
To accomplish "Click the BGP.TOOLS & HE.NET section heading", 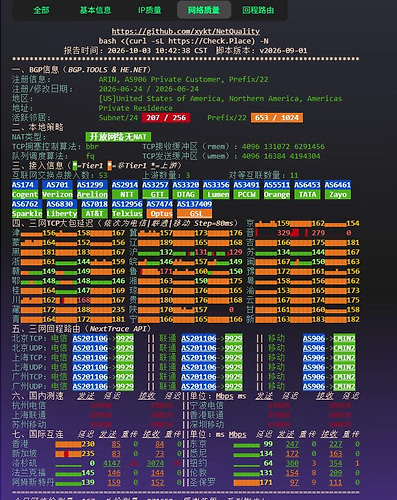I will 81,70.
